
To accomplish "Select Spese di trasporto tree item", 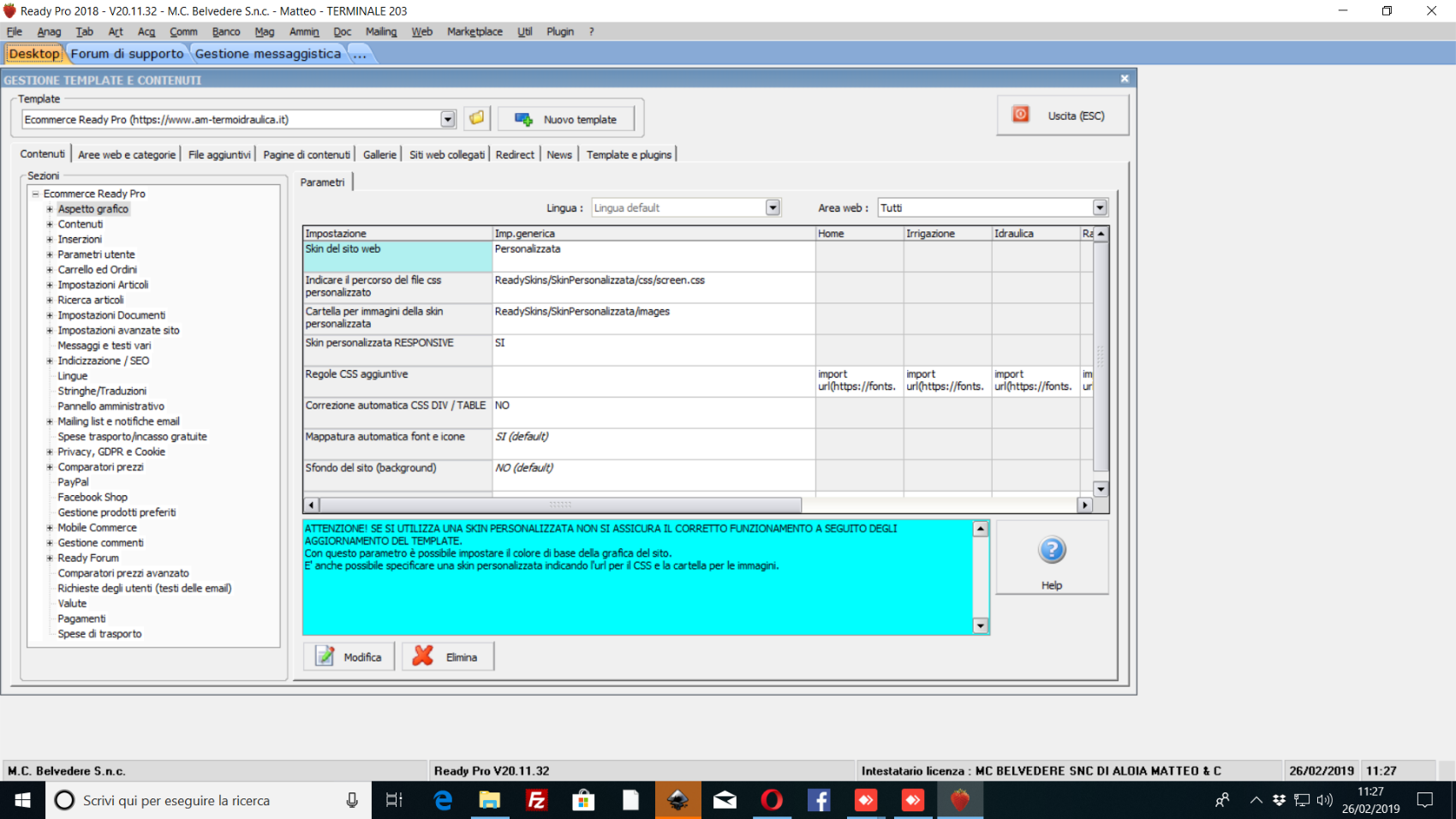I will [x=99, y=634].
